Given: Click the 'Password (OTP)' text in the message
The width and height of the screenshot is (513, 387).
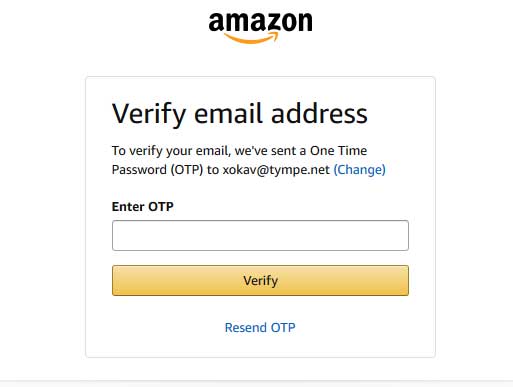Looking at the screenshot, I should (x=157, y=170).
